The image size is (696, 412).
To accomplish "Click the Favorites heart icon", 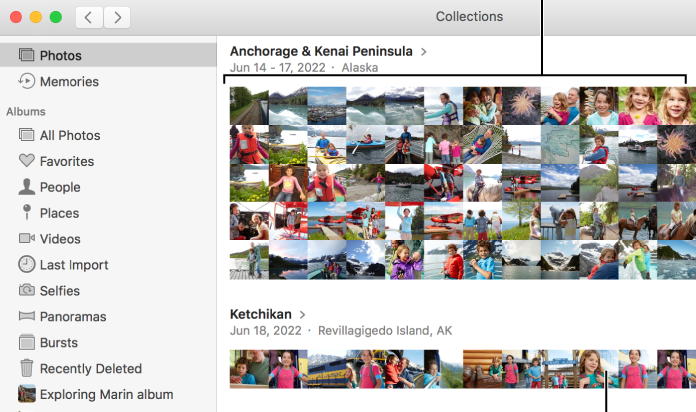I will (x=26, y=160).
